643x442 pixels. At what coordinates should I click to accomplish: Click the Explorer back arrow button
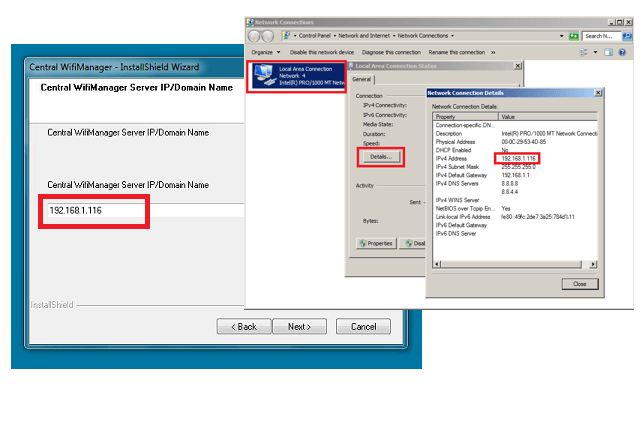point(255,36)
